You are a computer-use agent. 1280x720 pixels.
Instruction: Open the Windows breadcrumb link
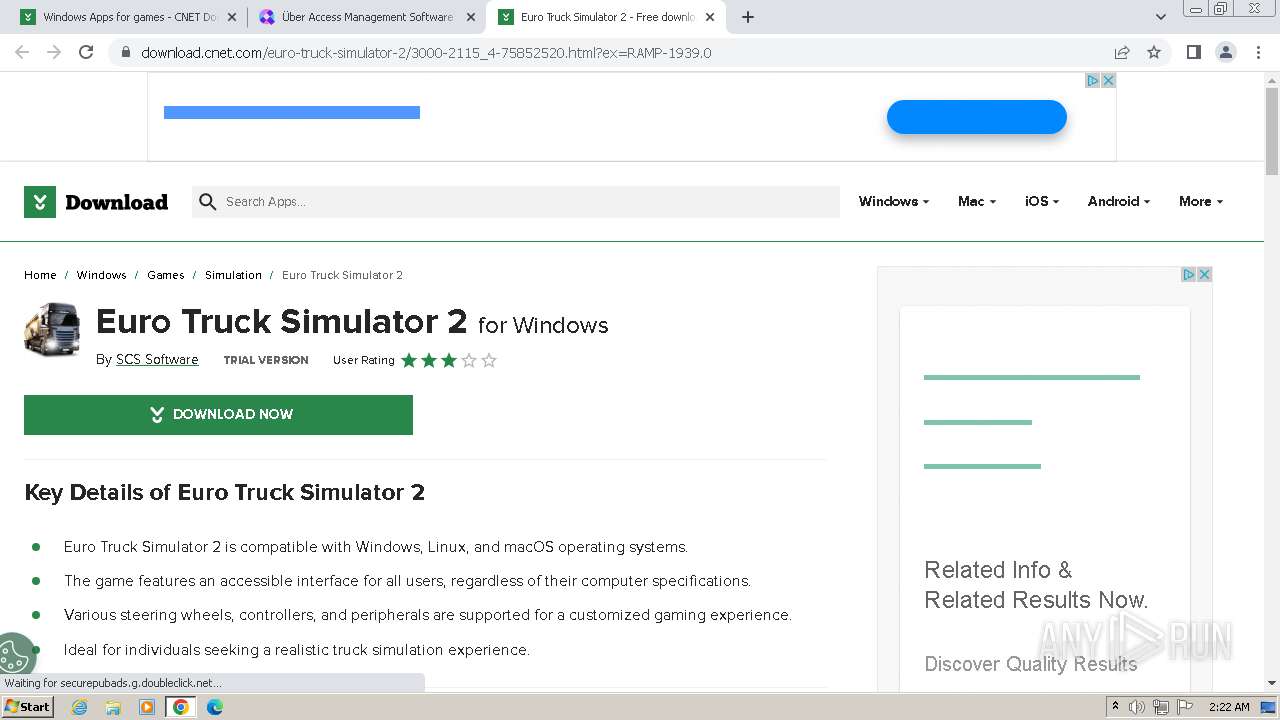tap(101, 275)
